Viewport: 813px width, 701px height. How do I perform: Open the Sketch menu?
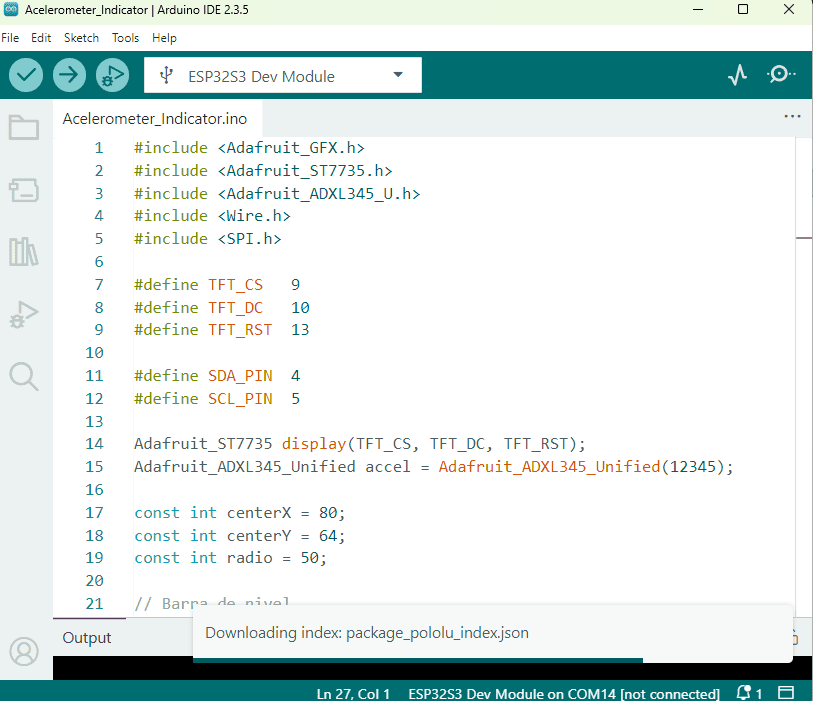[x=81, y=38]
